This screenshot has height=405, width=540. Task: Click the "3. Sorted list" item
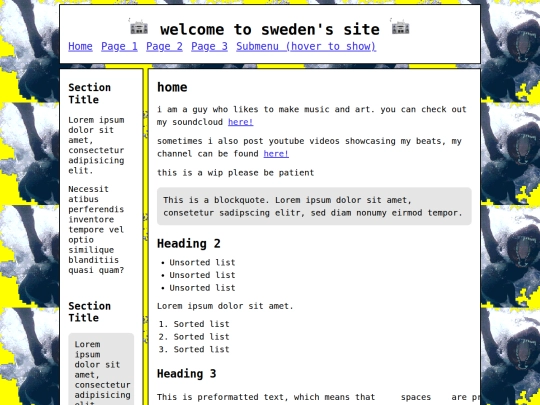click(194, 350)
